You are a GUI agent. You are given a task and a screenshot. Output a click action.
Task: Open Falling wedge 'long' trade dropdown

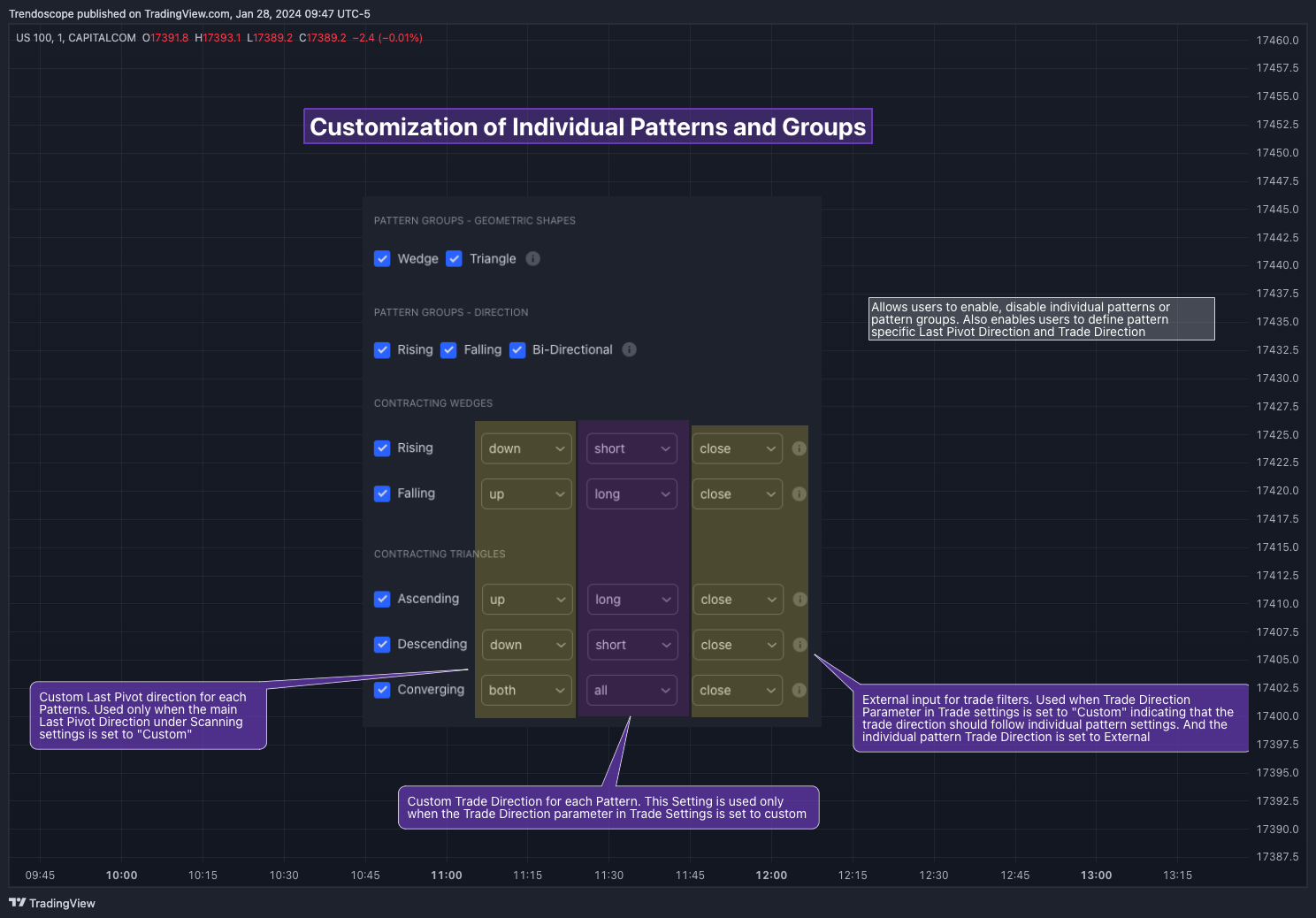click(631, 493)
